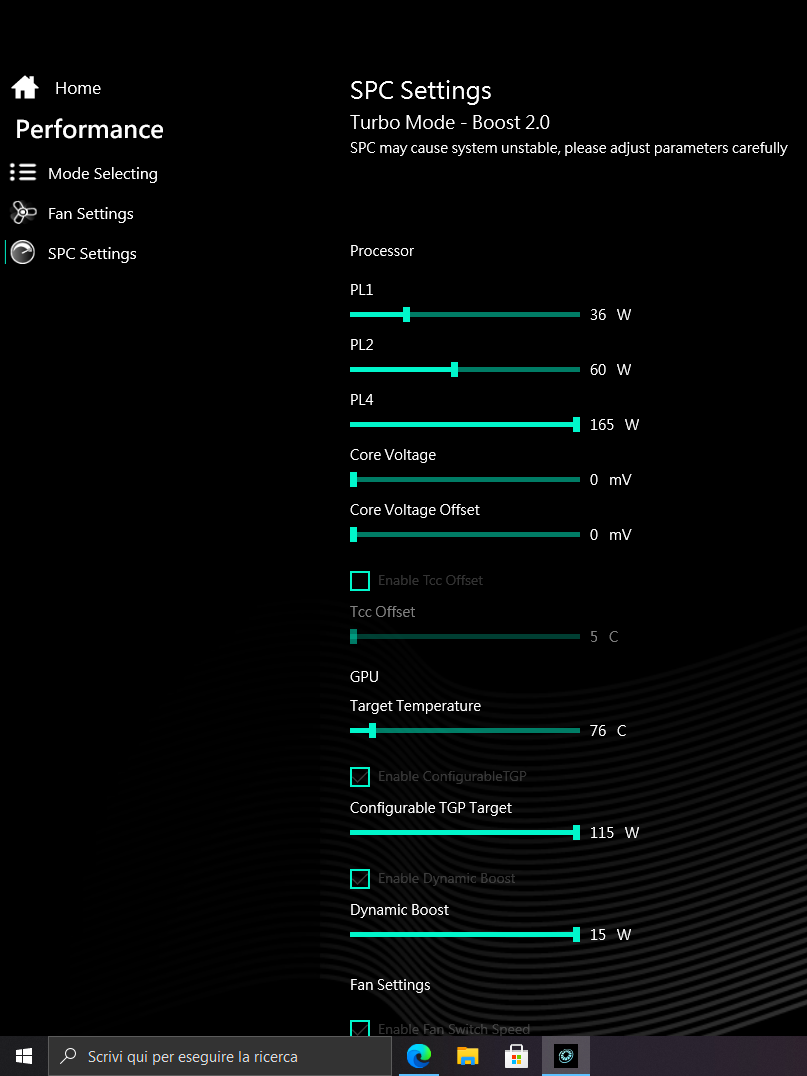
Task: Click the Home house icon
Action: [25, 88]
